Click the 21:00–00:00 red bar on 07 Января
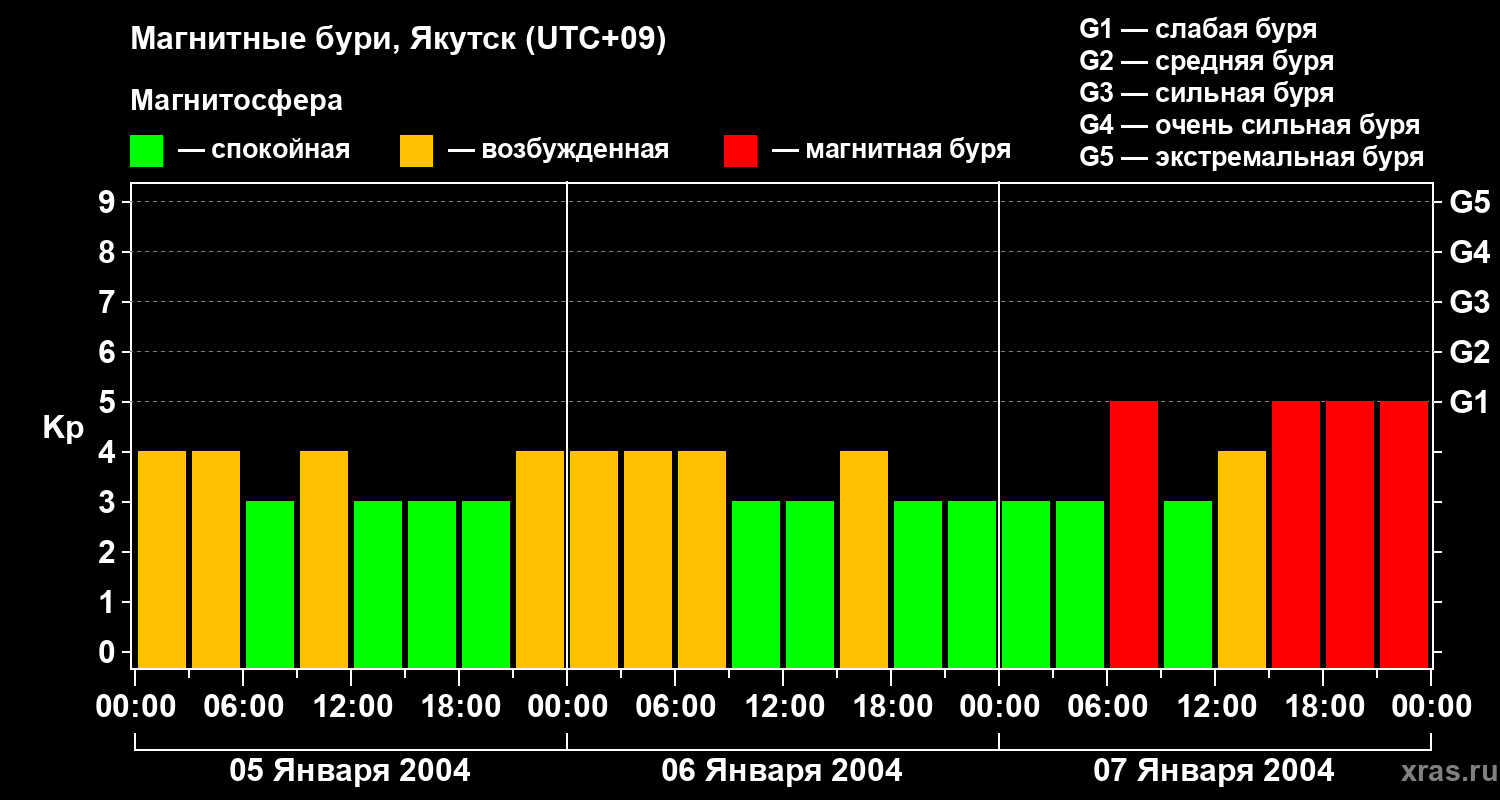The width and height of the screenshot is (1500, 800). coord(1404,534)
